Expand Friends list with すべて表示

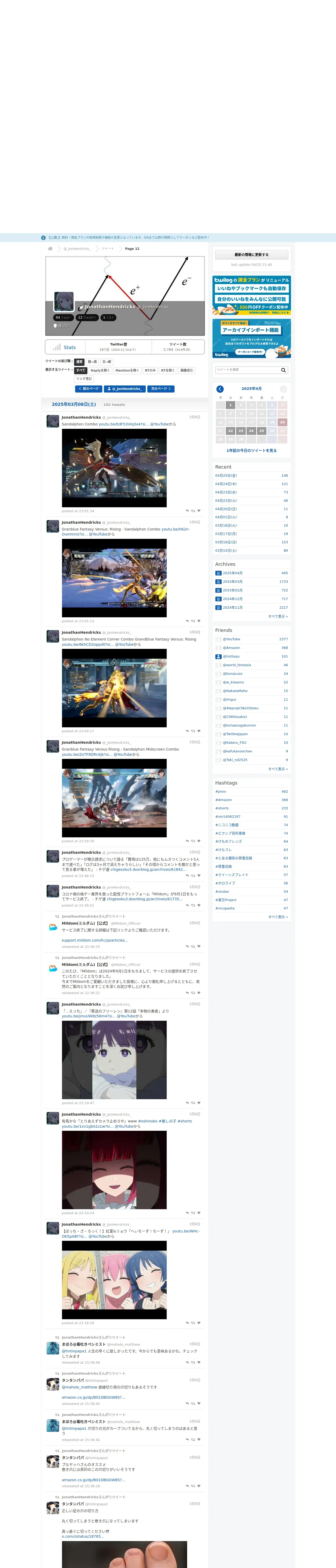click(x=278, y=769)
